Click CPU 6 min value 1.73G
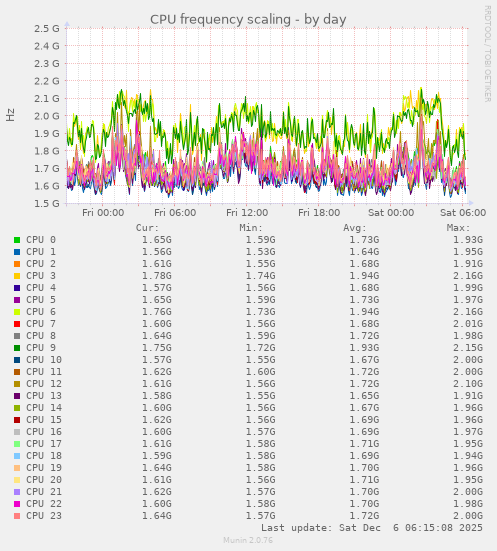Screen dimensions: 497x551 tap(260, 312)
